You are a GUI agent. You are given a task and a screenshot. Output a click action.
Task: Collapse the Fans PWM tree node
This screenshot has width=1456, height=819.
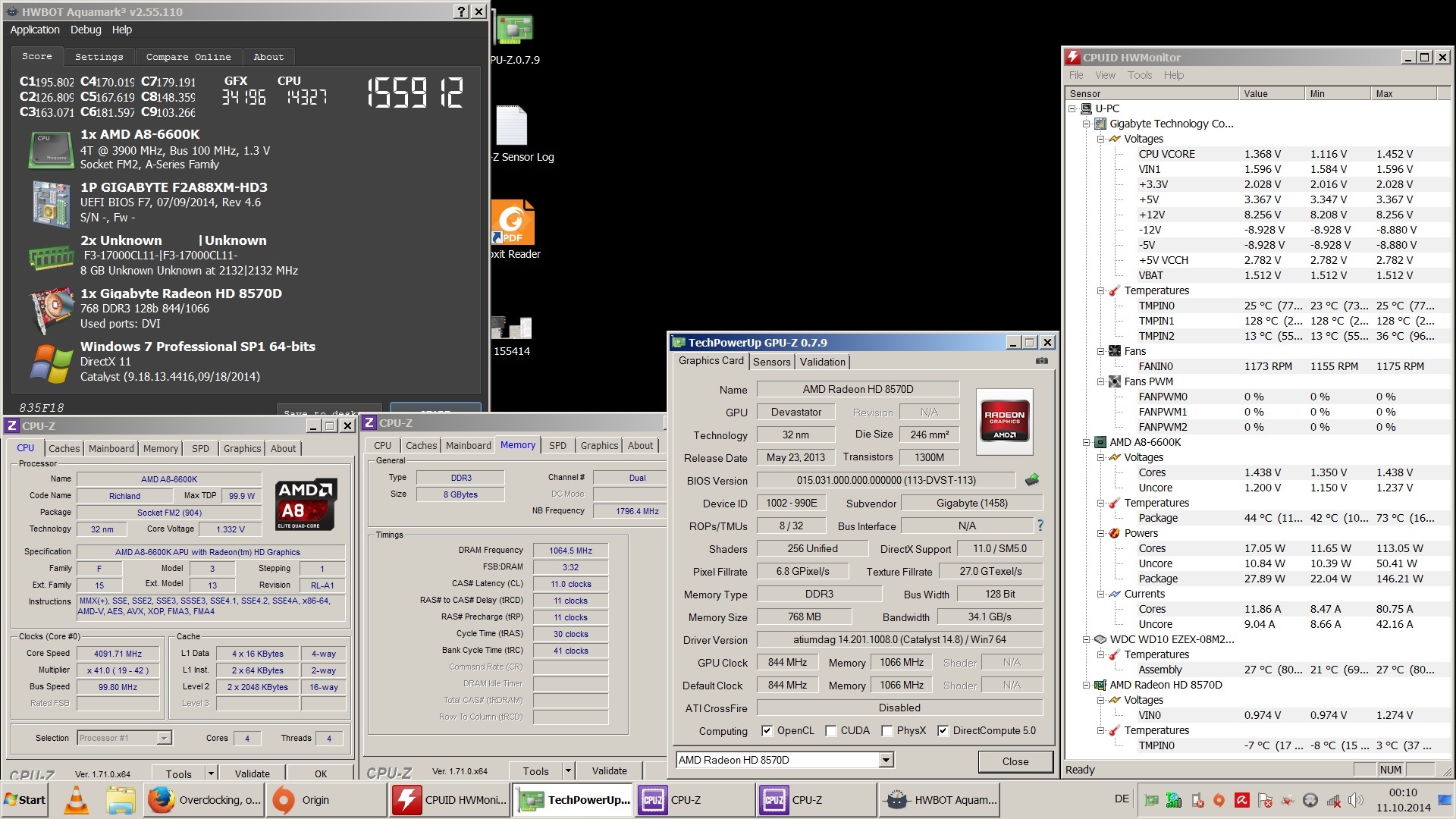point(1100,381)
